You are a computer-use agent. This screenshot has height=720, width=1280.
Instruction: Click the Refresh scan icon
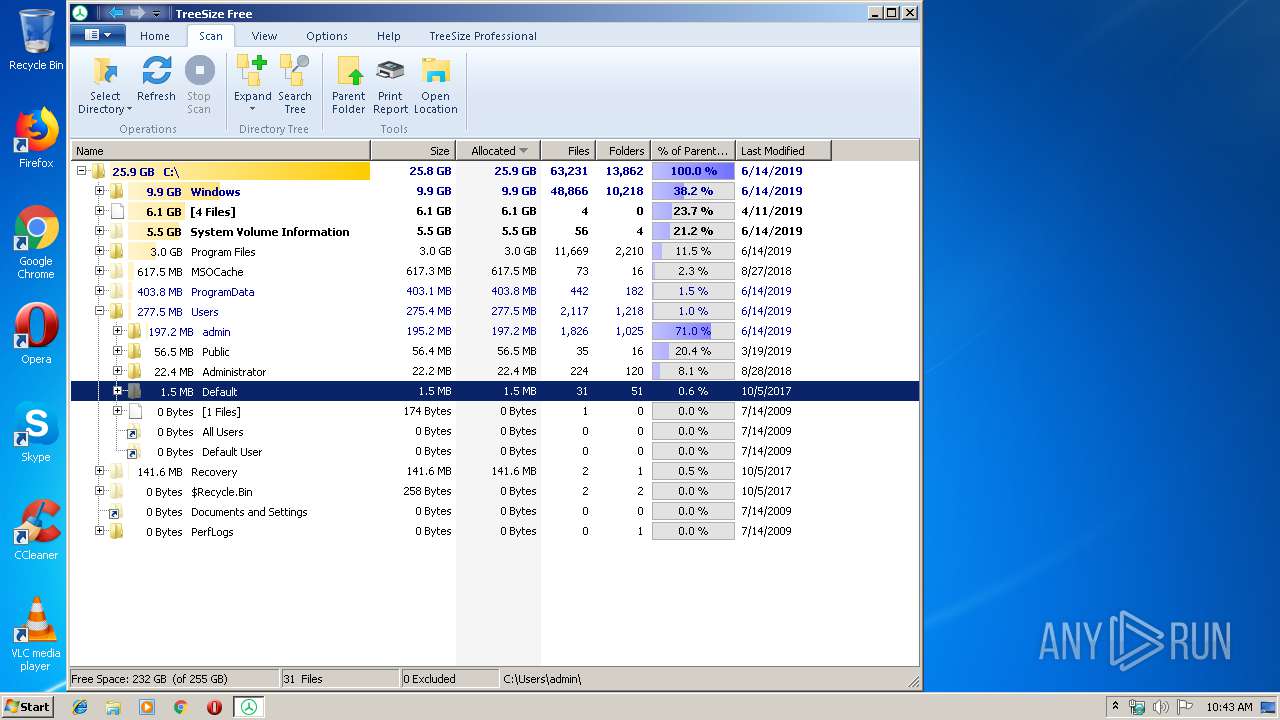[x=156, y=71]
